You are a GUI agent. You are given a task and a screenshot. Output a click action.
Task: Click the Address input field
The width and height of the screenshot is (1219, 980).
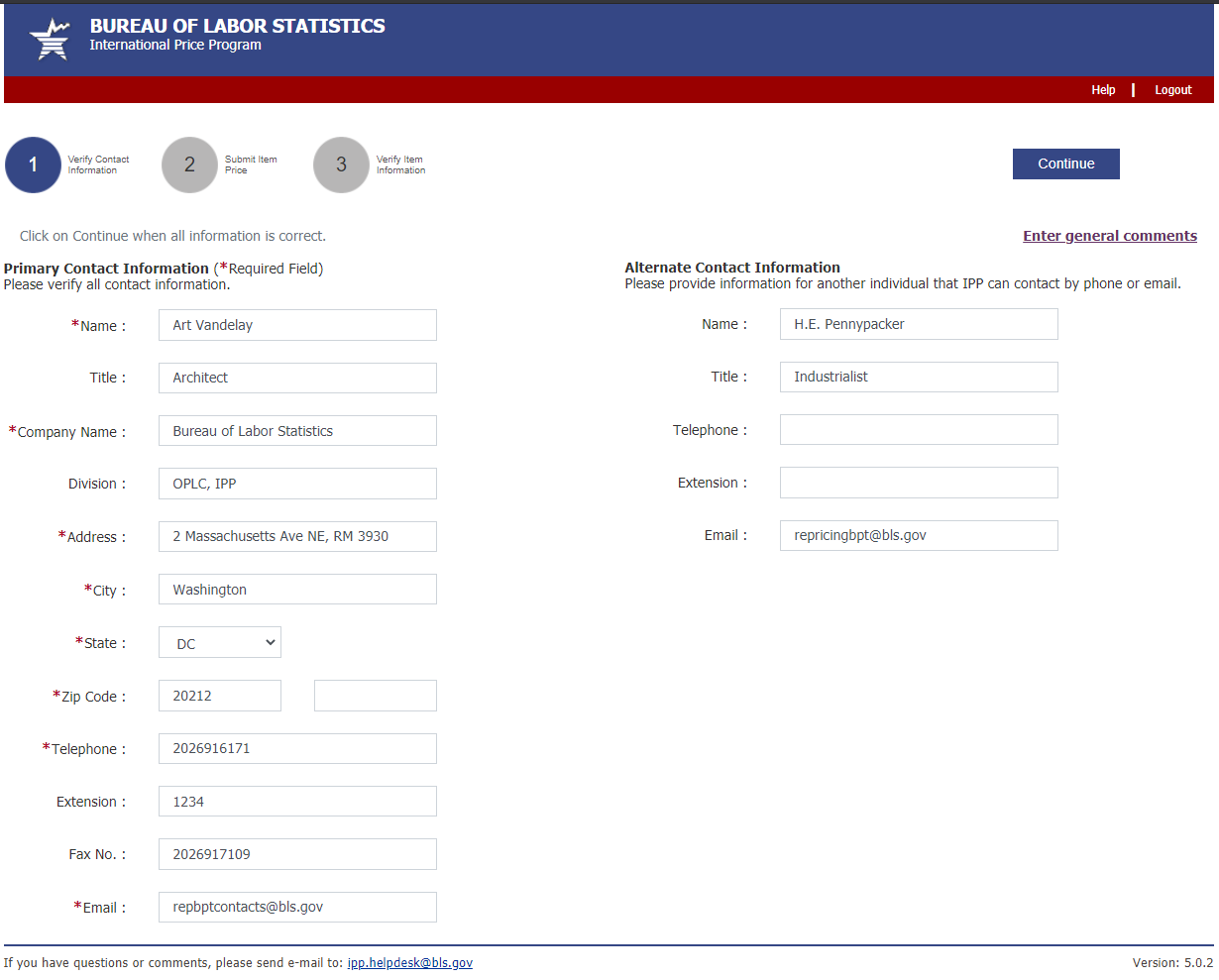click(x=297, y=536)
